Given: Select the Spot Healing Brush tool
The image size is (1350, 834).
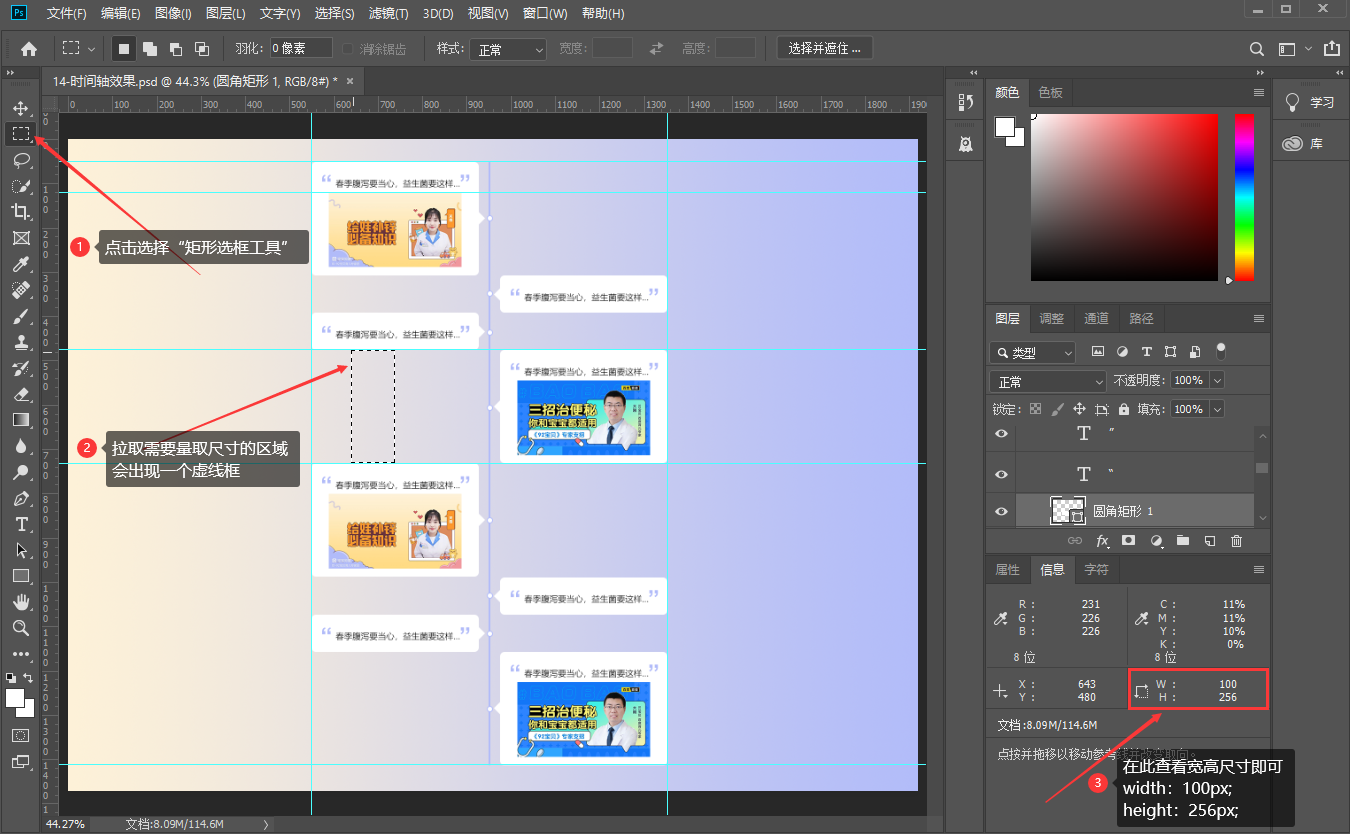Looking at the screenshot, I should [20, 290].
